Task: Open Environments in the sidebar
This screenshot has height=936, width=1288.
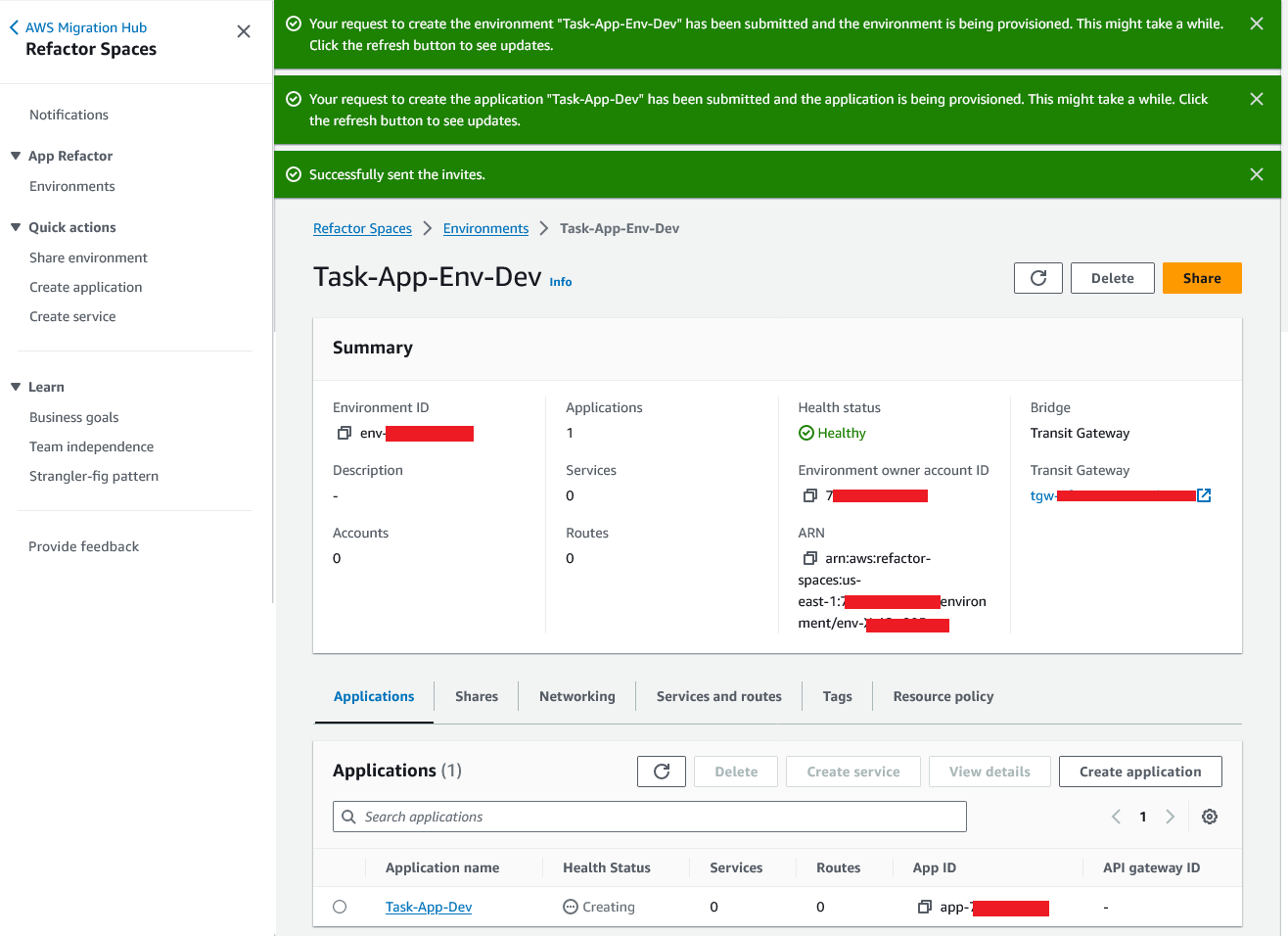Action: [x=72, y=186]
